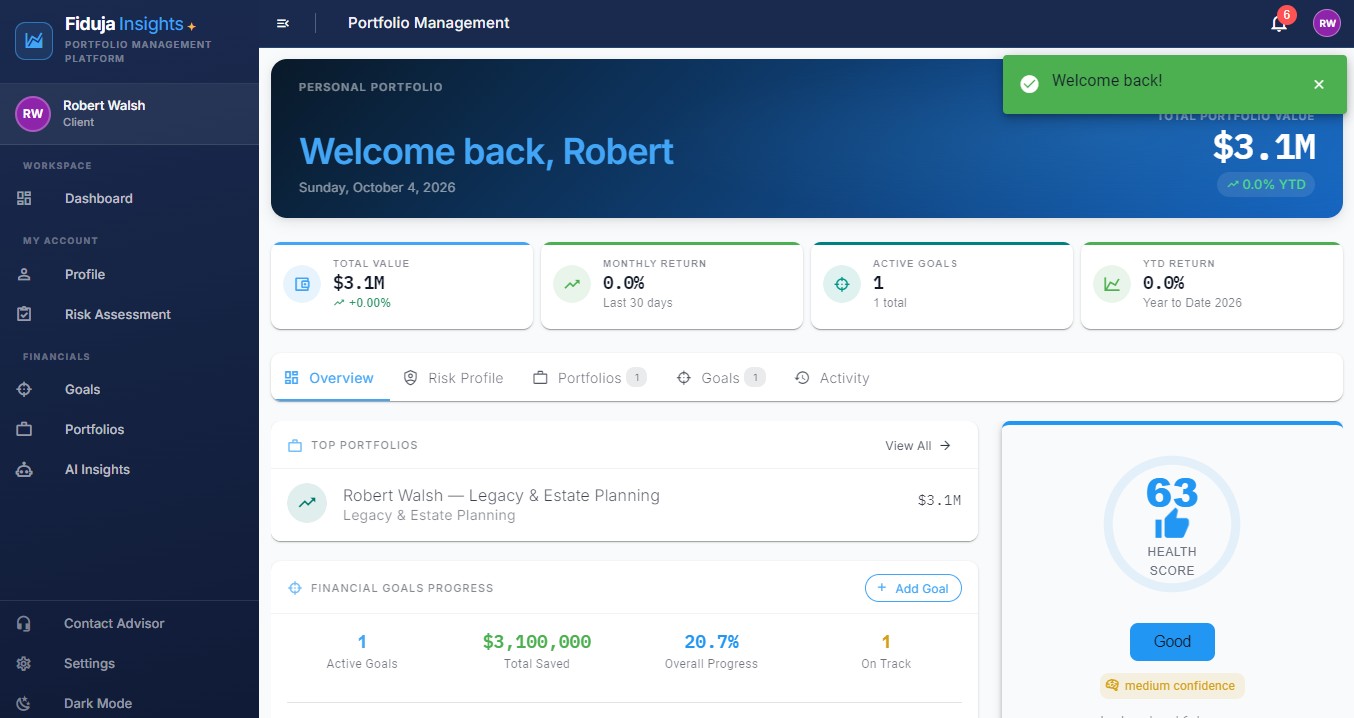This screenshot has height=718, width=1354.
Task: Dismiss the Welcome back notification
Action: [1319, 85]
